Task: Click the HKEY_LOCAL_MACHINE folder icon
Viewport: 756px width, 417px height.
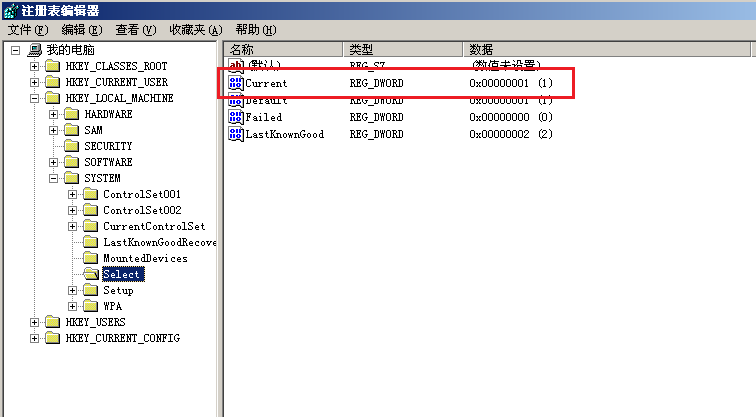Action: [53, 98]
